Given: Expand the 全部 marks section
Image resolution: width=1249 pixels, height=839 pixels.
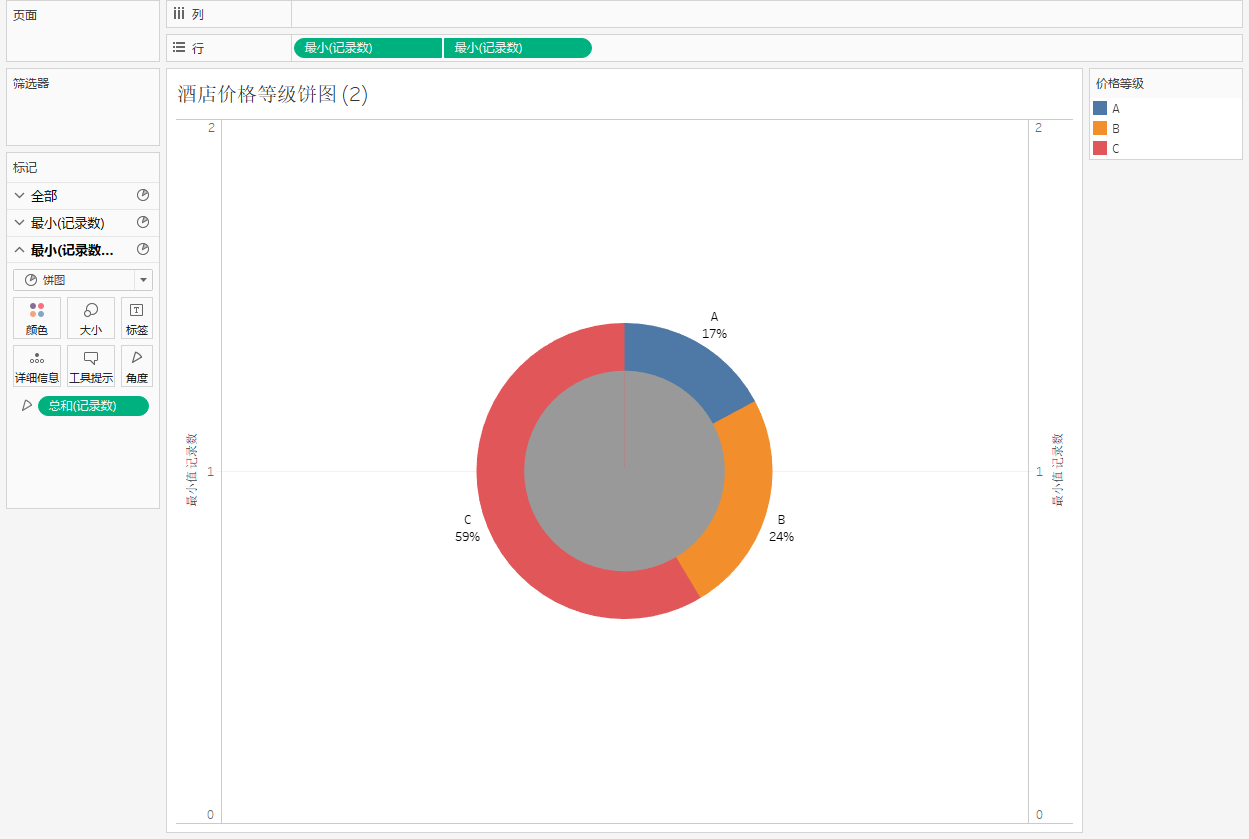Looking at the screenshot, I should coord(19,196).
